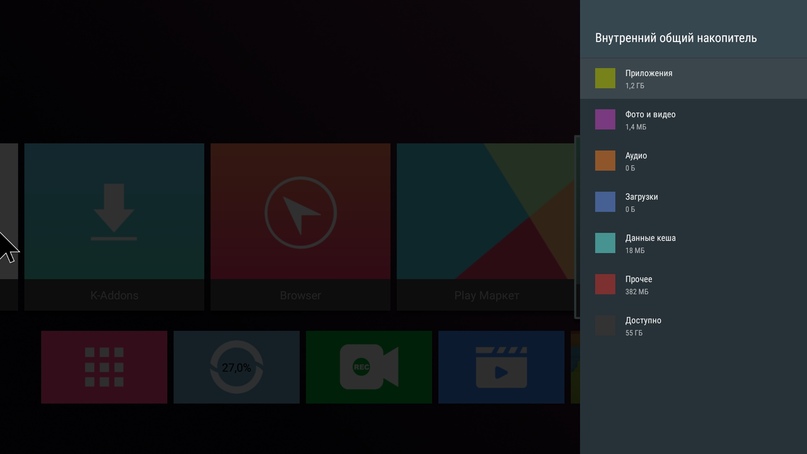Image resolution: width=807 pixels, height=454 pixels.
Task: Click the red Прочее color swatch
Action: (605, 284)
